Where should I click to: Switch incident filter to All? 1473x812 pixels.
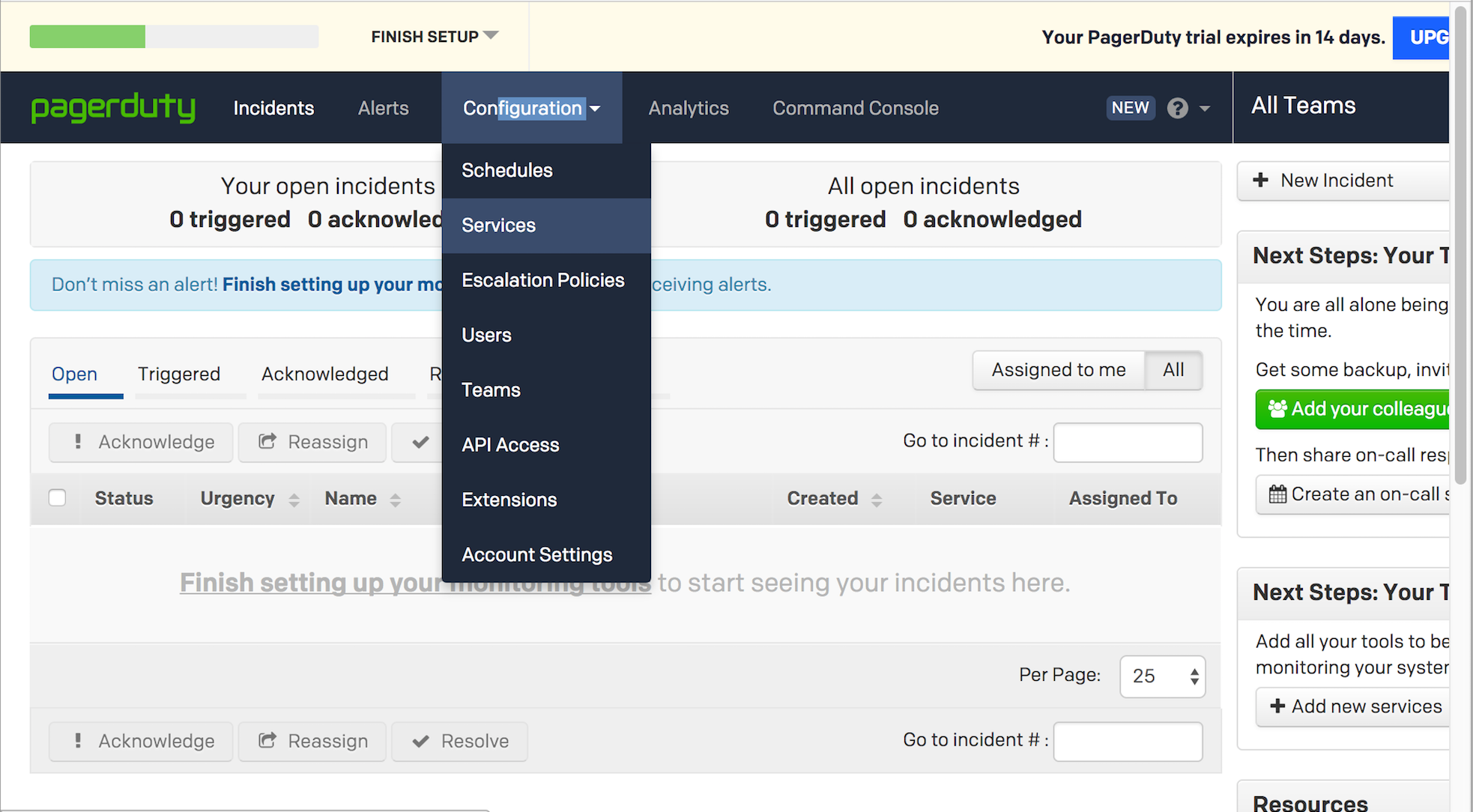(x=1173, y=370)
